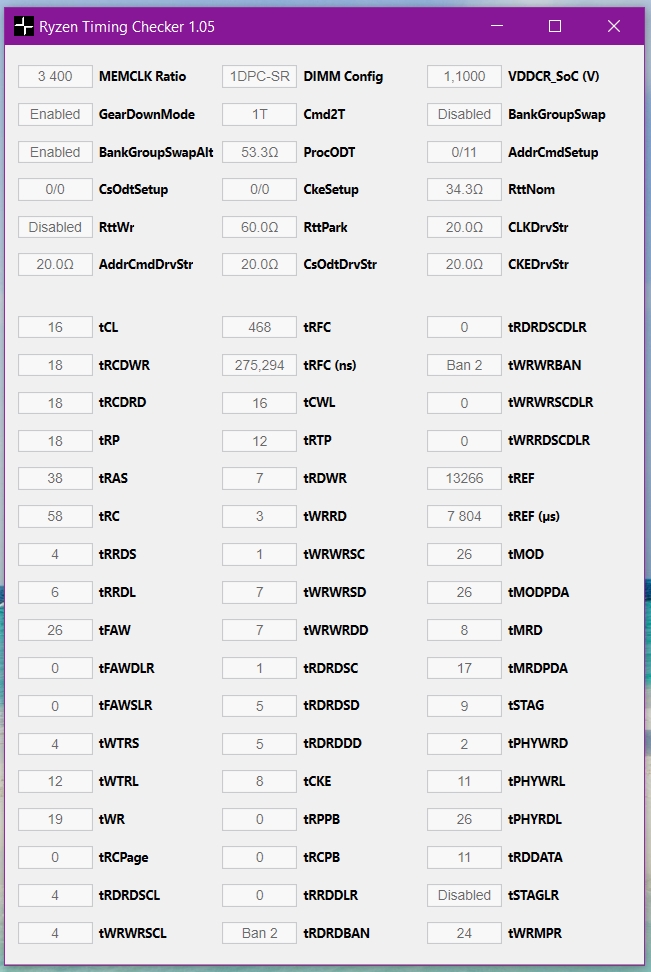Select the tRDRDSCL value field

55,895
